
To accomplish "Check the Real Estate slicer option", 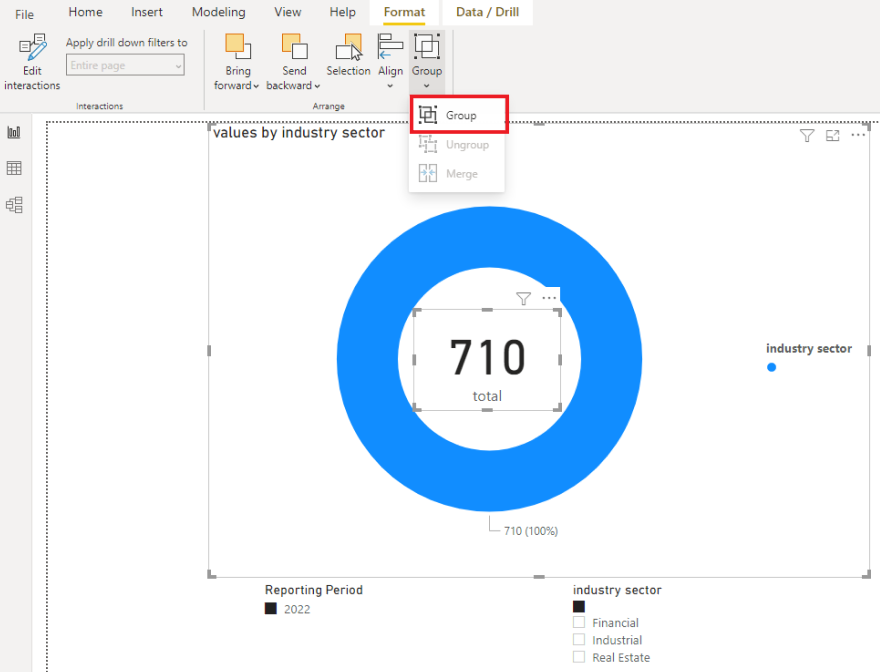I will [x=579, y=657].
